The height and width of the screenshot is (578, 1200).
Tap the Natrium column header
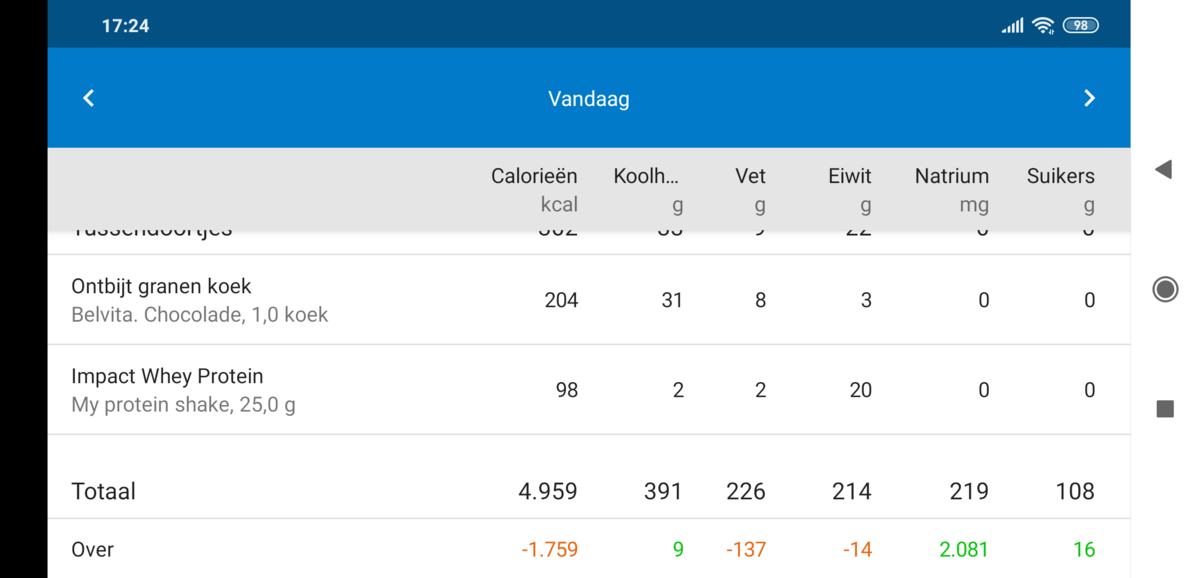[951, 175]
